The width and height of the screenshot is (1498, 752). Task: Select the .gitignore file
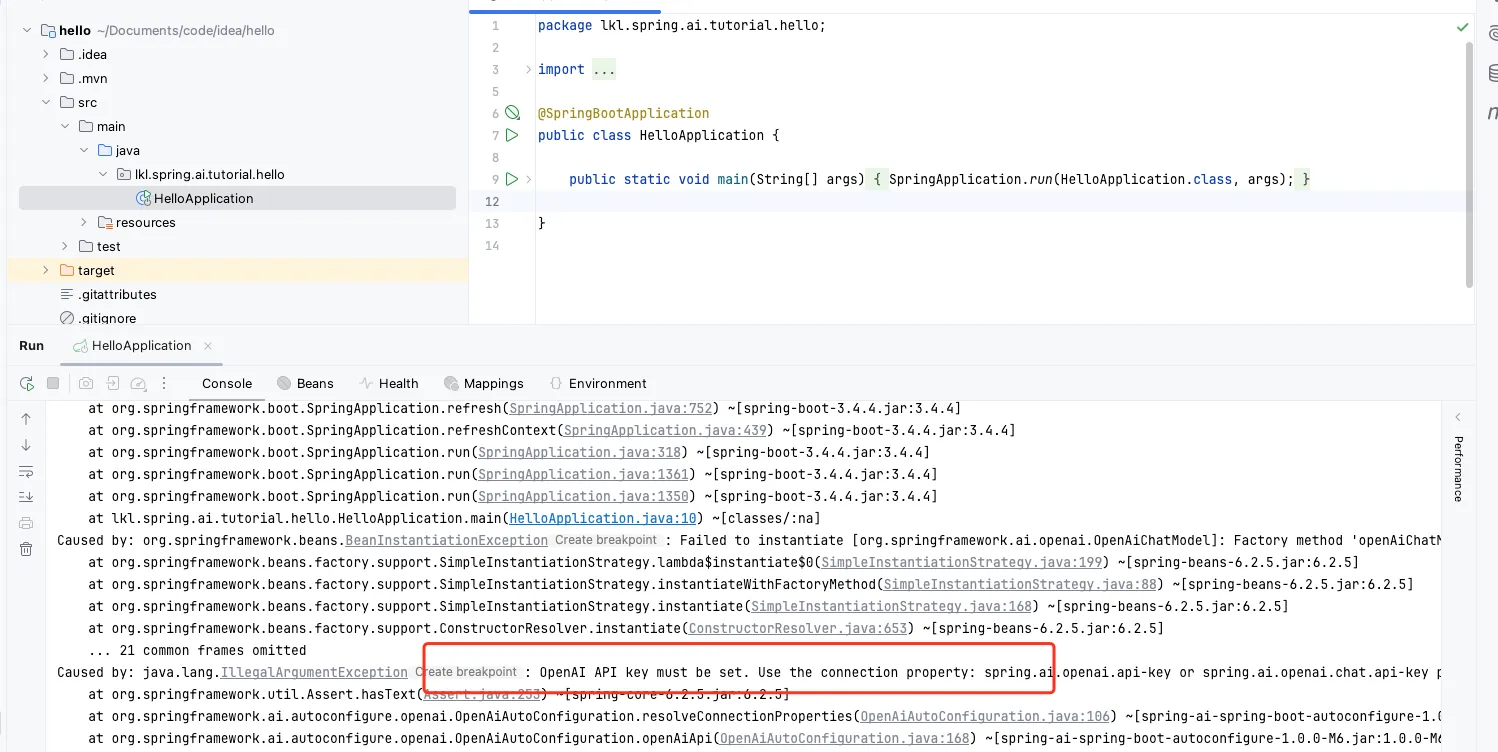98,319
